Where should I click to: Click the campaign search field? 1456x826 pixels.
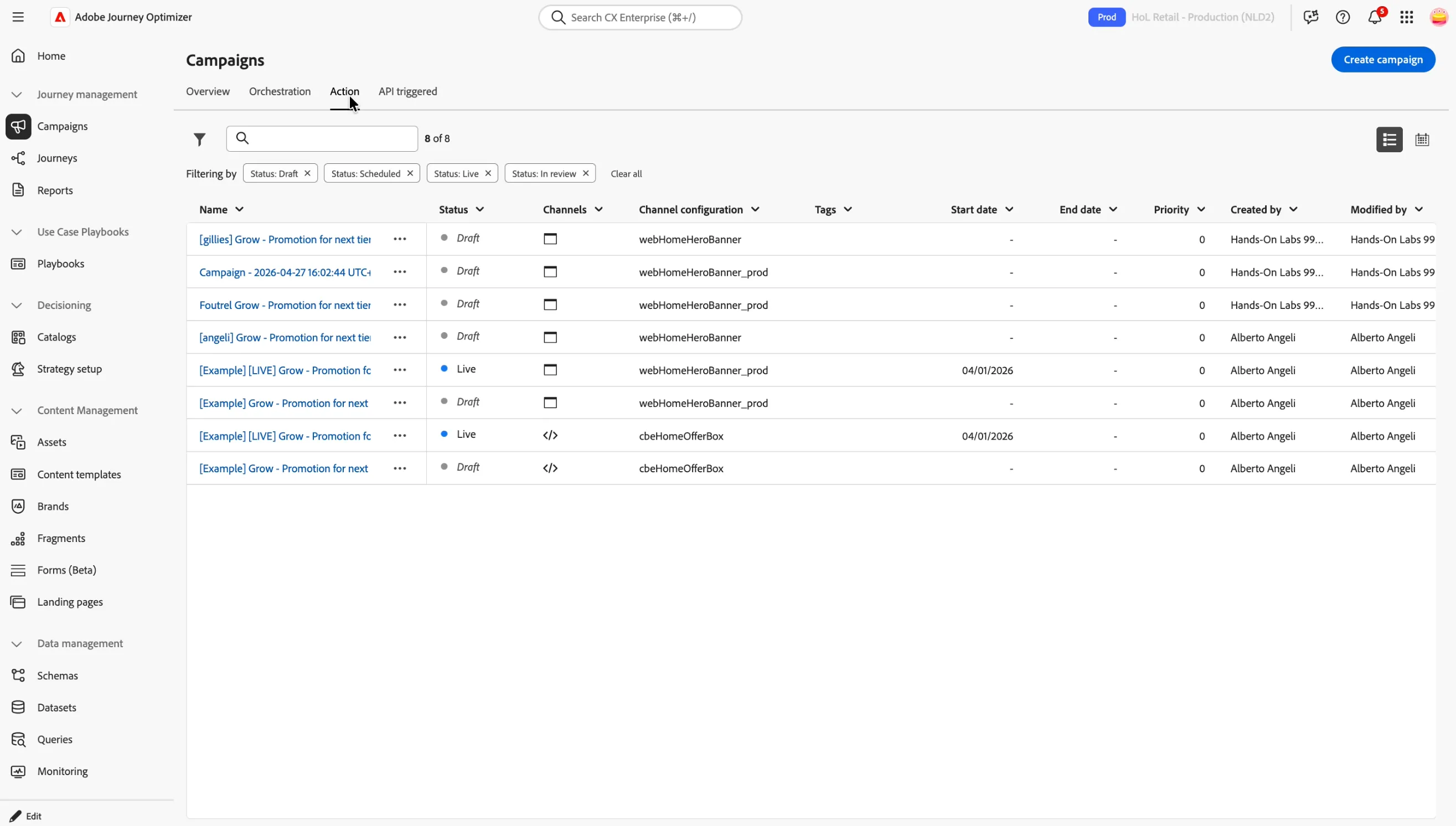[x=322, y=138]
